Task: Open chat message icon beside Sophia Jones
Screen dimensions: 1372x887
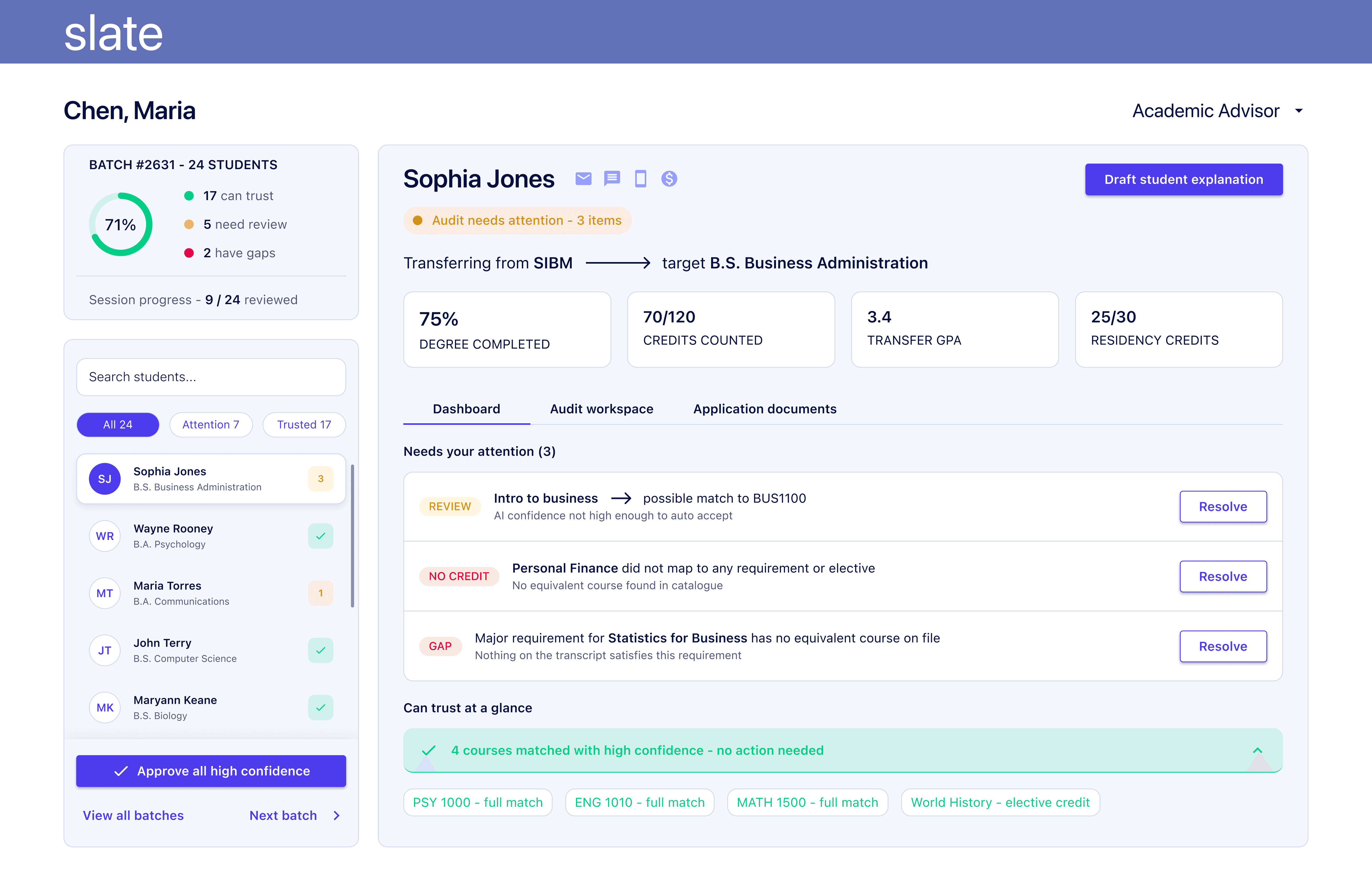Action: point(611,179)
